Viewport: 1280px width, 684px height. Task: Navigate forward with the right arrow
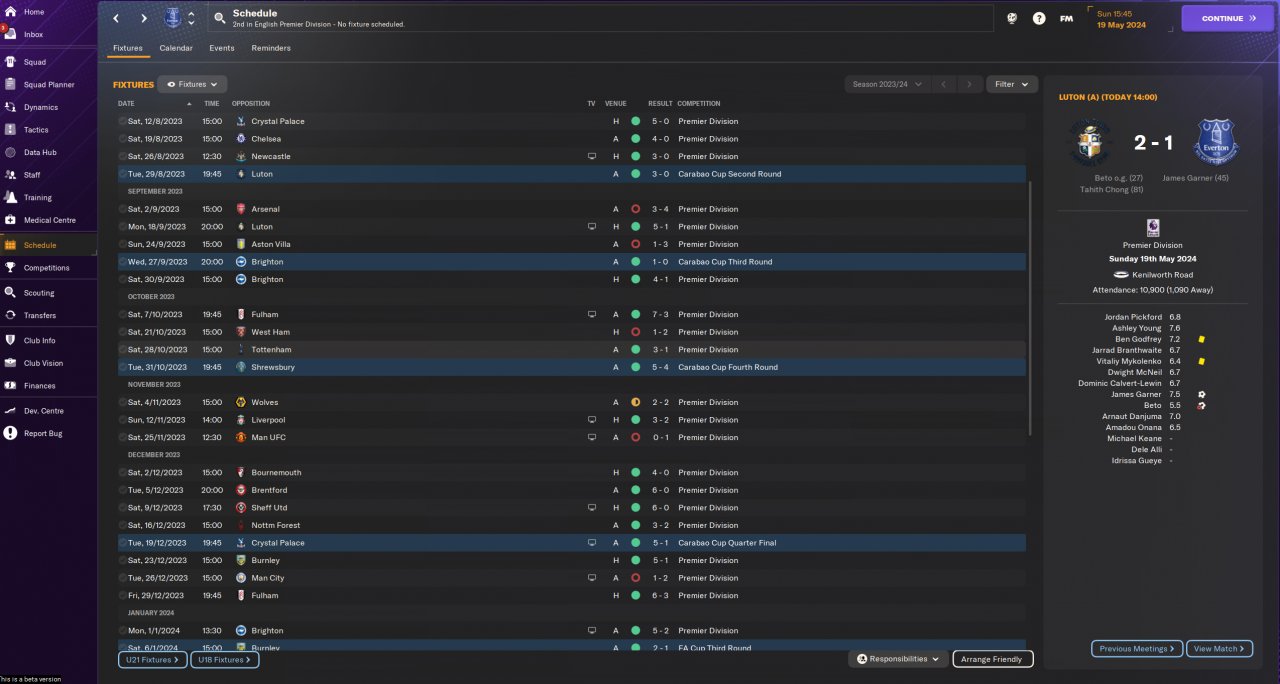tap(144, 18)
